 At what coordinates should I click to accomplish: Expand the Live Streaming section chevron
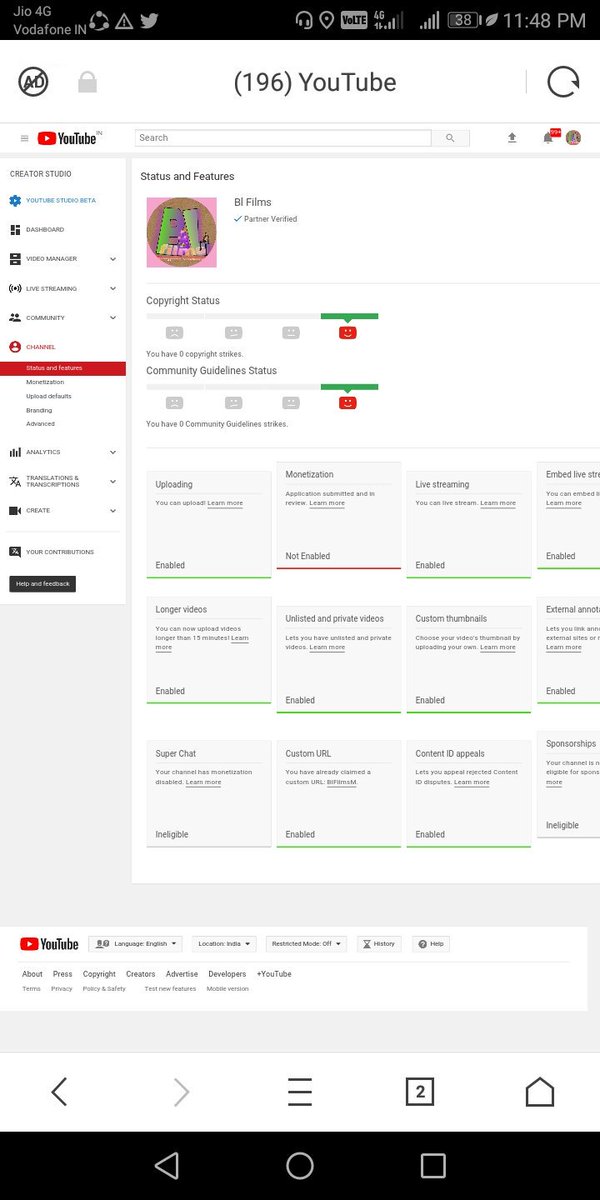[113, 288]
